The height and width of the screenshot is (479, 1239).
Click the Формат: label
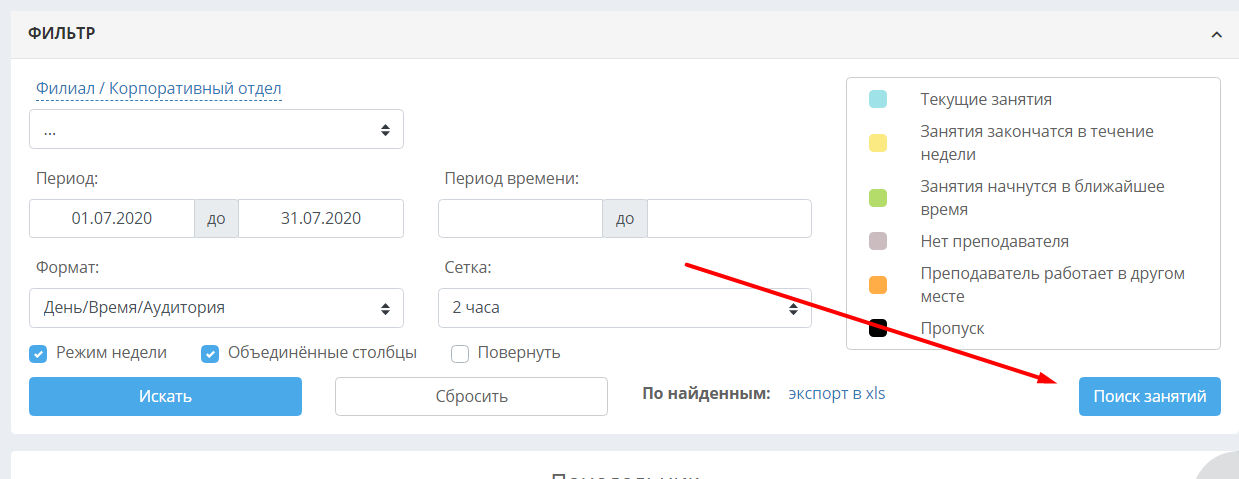[69, 268]
